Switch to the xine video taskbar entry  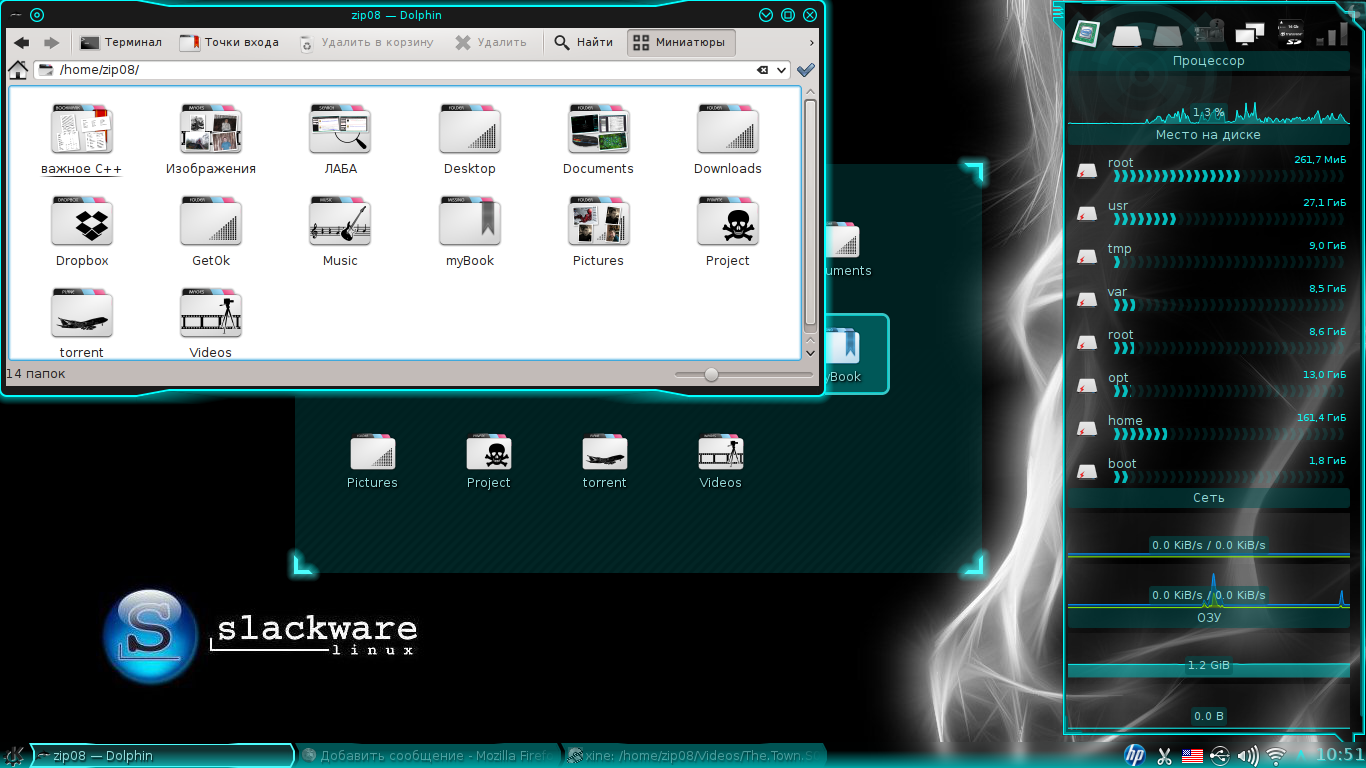694,755
